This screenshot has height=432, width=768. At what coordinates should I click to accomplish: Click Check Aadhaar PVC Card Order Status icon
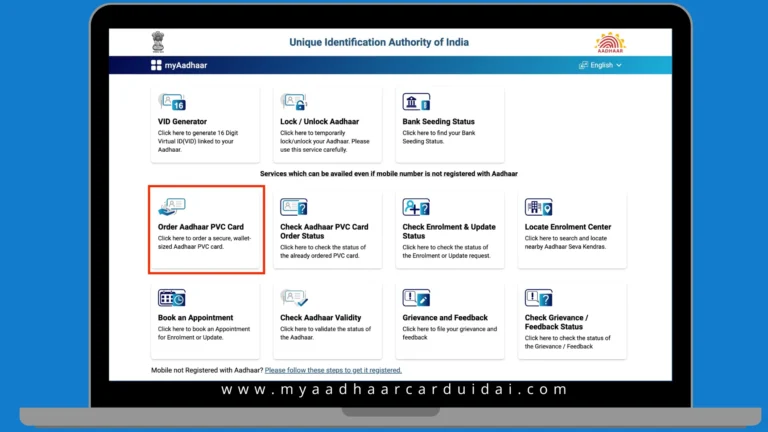point(294,207)
